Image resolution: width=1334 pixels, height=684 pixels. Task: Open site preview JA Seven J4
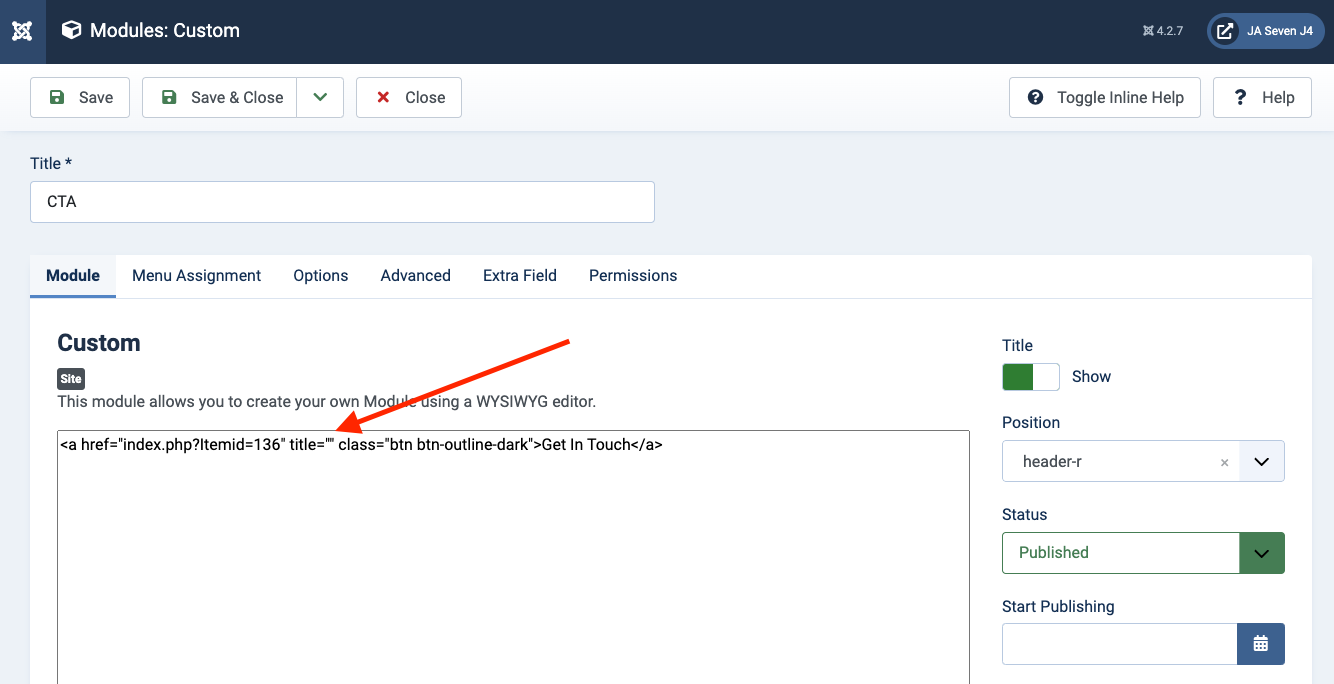pos(1265,31)
